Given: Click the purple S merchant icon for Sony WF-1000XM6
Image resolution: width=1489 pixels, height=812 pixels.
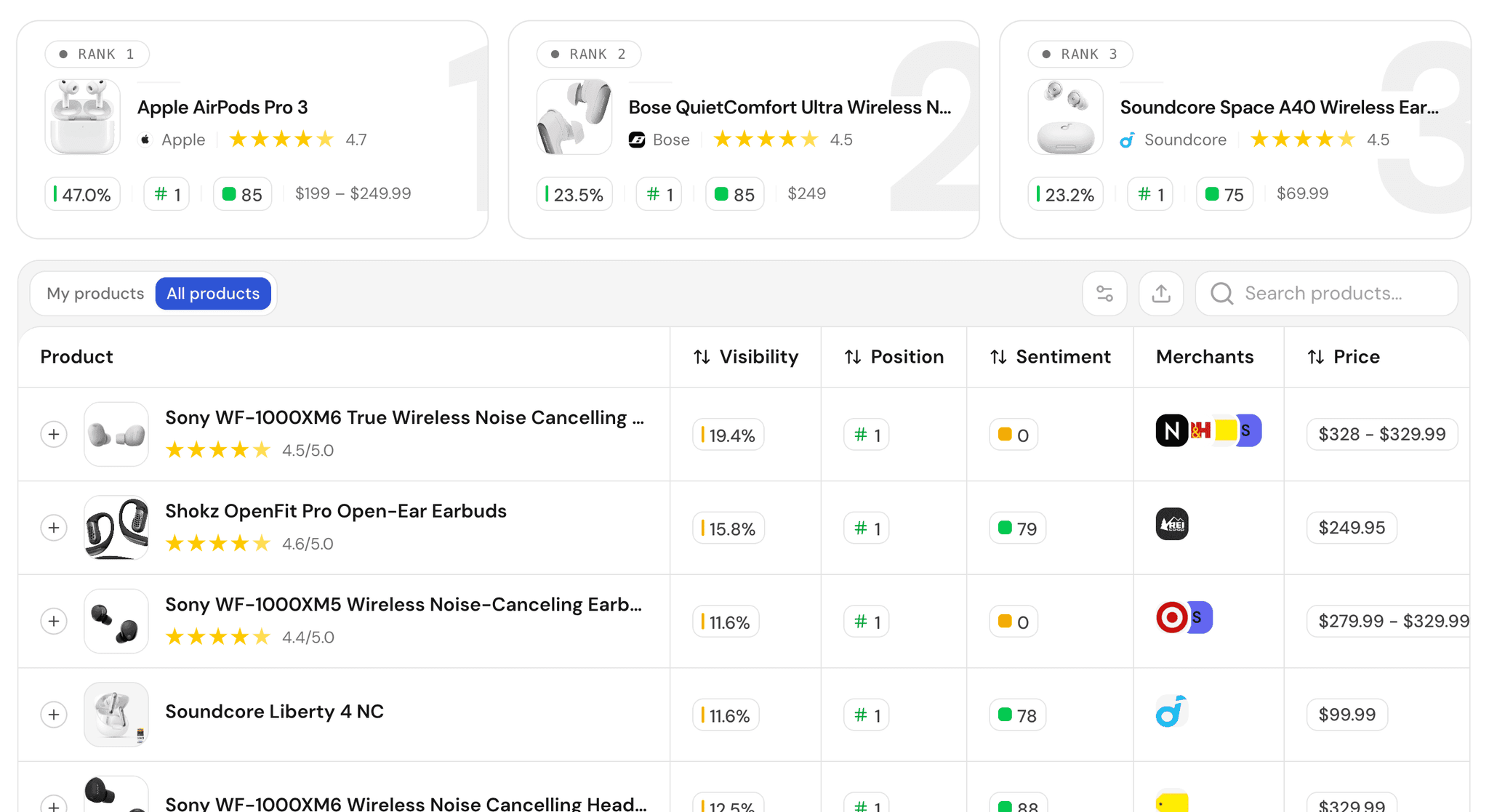Looking at the screenshot, I should (1250, 431).
